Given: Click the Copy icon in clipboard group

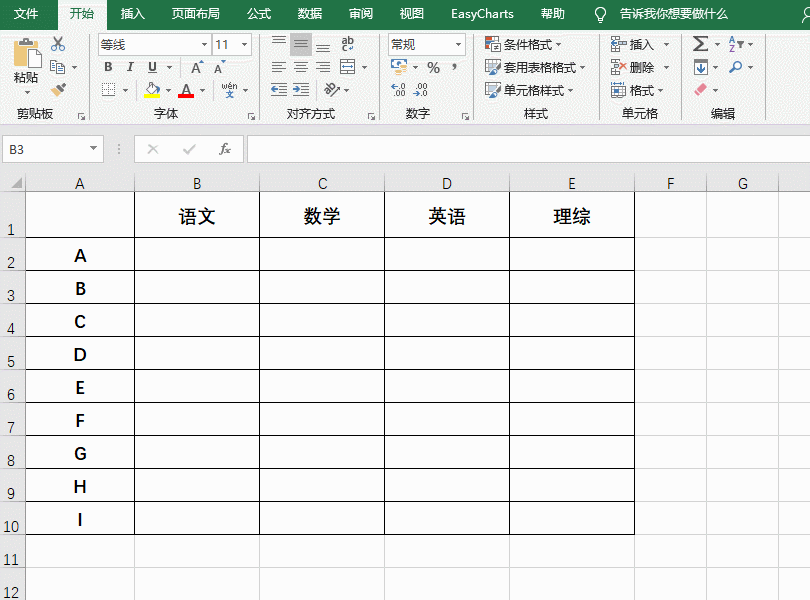Looking at the screenshot, I should [57, 67].
